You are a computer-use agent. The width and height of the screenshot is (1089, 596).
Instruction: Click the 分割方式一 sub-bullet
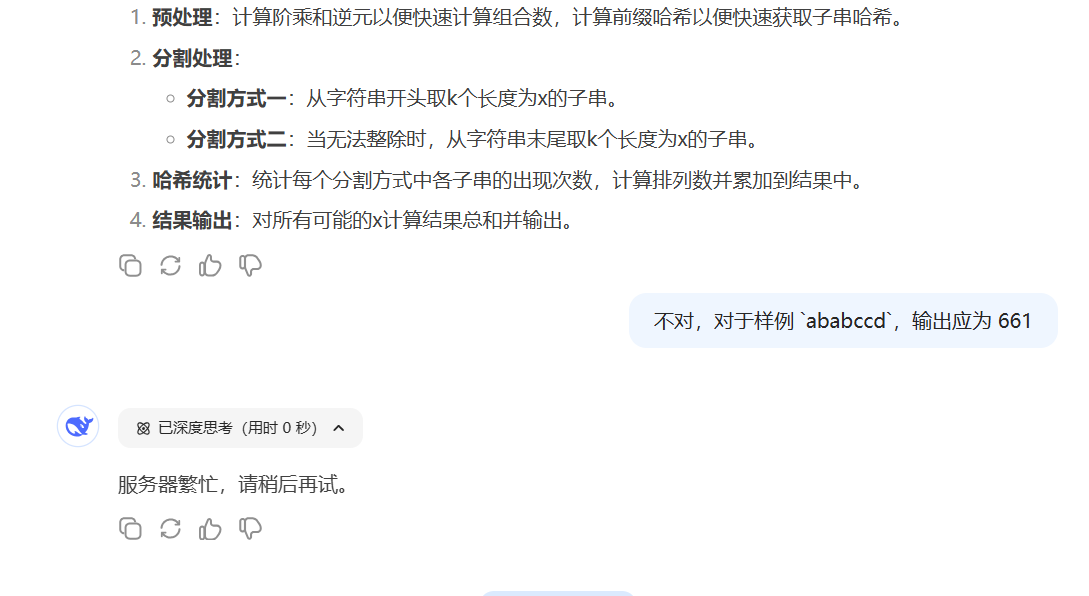coord(236,99)
